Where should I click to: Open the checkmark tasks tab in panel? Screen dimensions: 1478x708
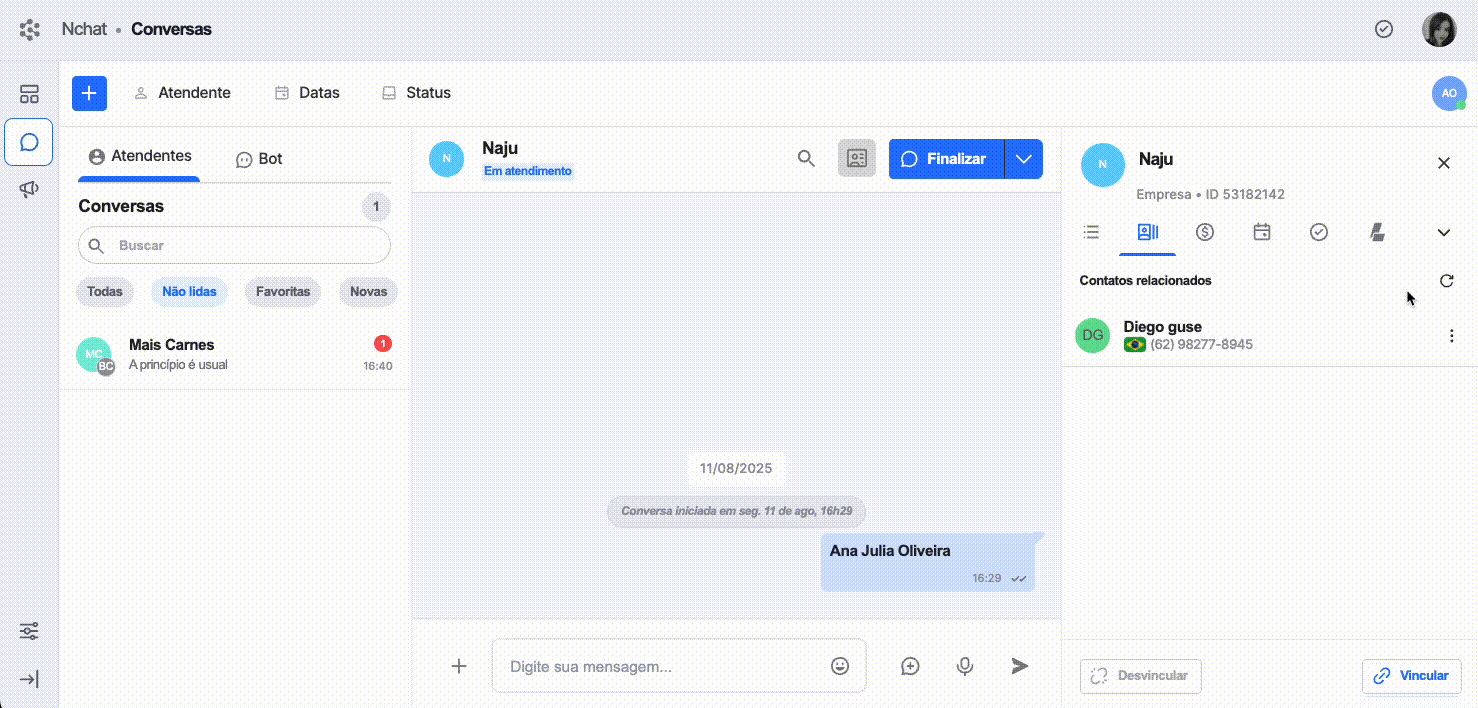click(1319, 232)
